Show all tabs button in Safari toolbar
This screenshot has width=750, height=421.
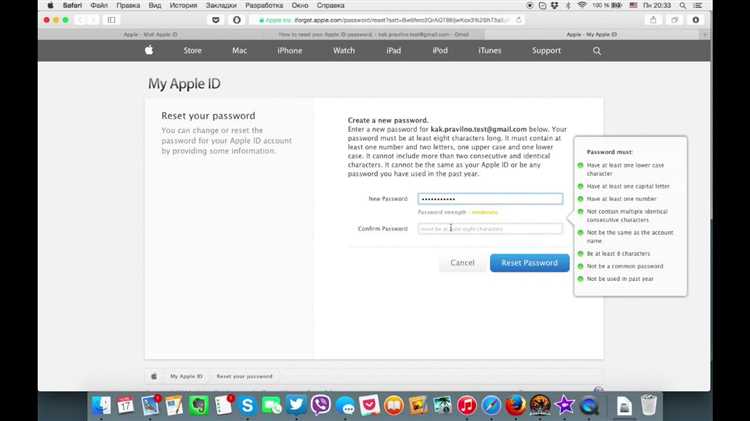pyautogui.click(x=674, y=20)
